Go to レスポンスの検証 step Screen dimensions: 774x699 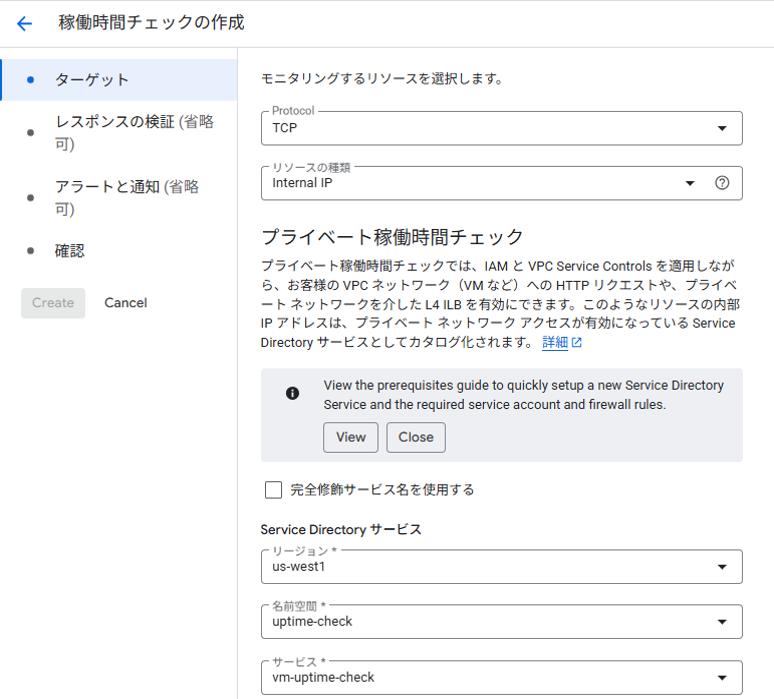click(119, 133)
